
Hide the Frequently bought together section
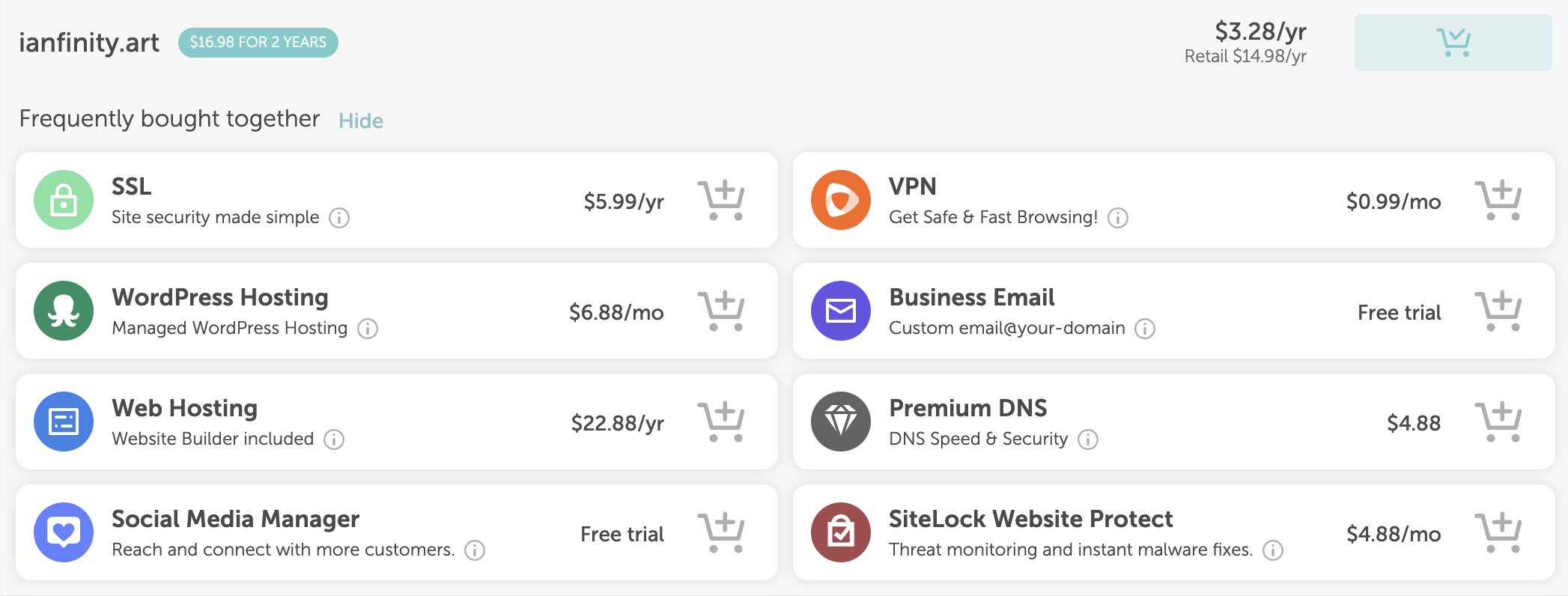coord(361,121)
